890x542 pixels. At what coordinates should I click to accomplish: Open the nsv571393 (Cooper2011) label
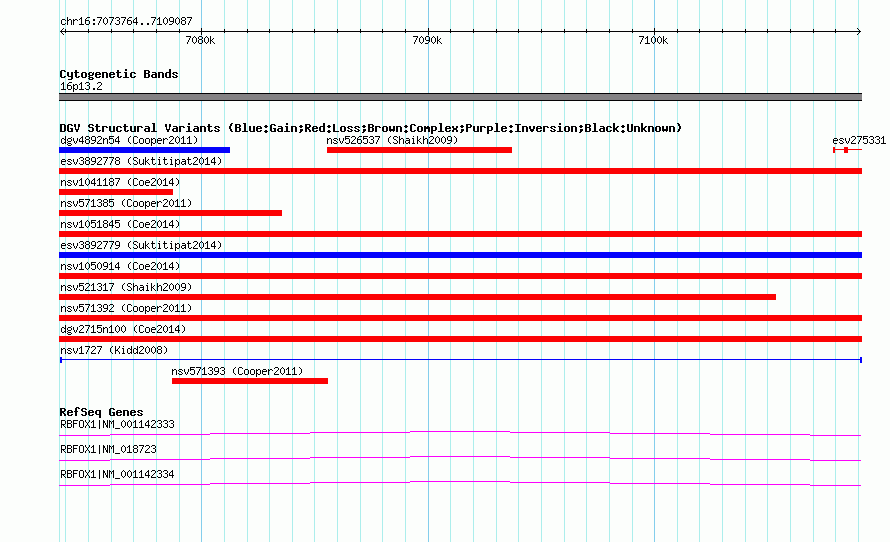click(237, 371)
